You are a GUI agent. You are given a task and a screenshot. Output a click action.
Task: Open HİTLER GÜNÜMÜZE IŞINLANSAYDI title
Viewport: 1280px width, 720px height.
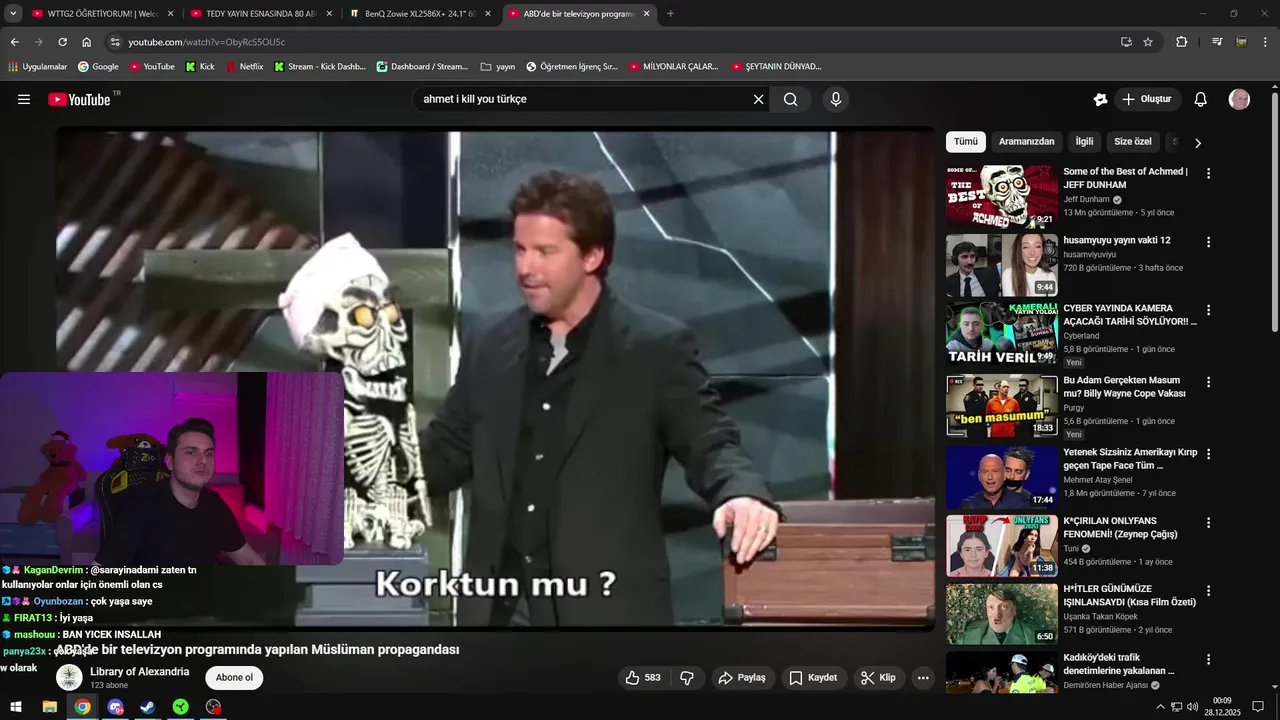pyautogui.click(x=1130, y=596)
